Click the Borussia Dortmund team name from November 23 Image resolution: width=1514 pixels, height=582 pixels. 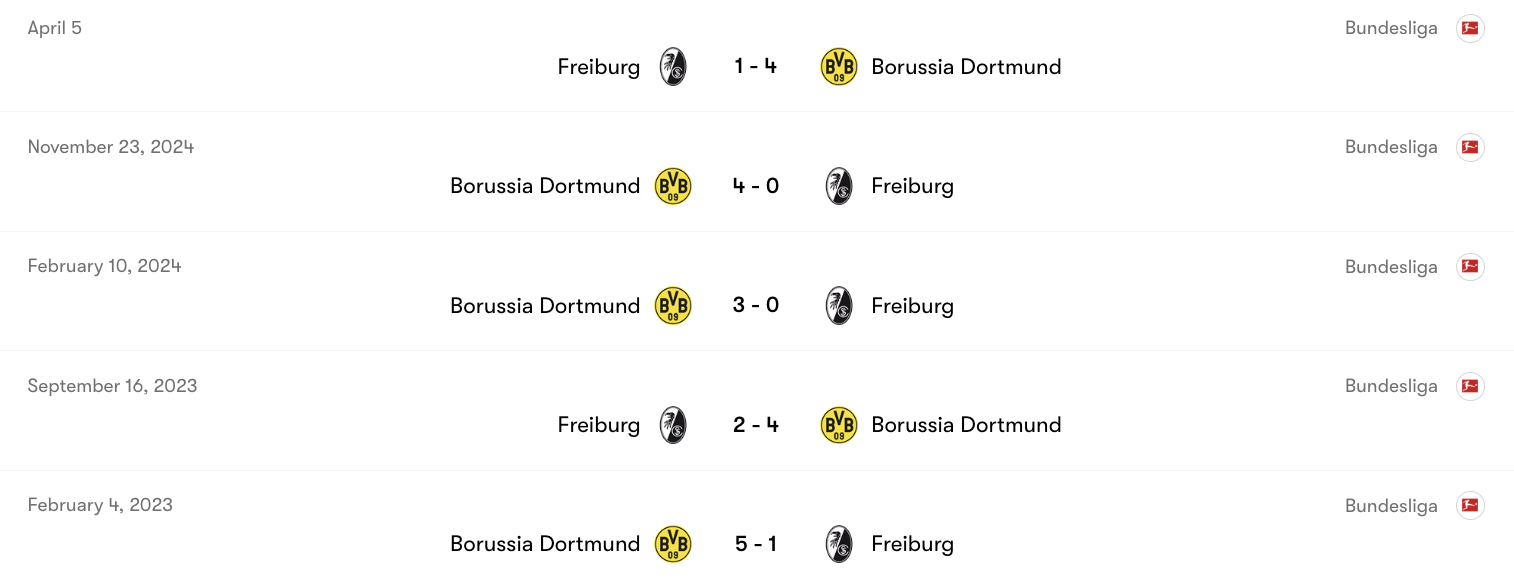pyautogui.click(x=545, y=186)
